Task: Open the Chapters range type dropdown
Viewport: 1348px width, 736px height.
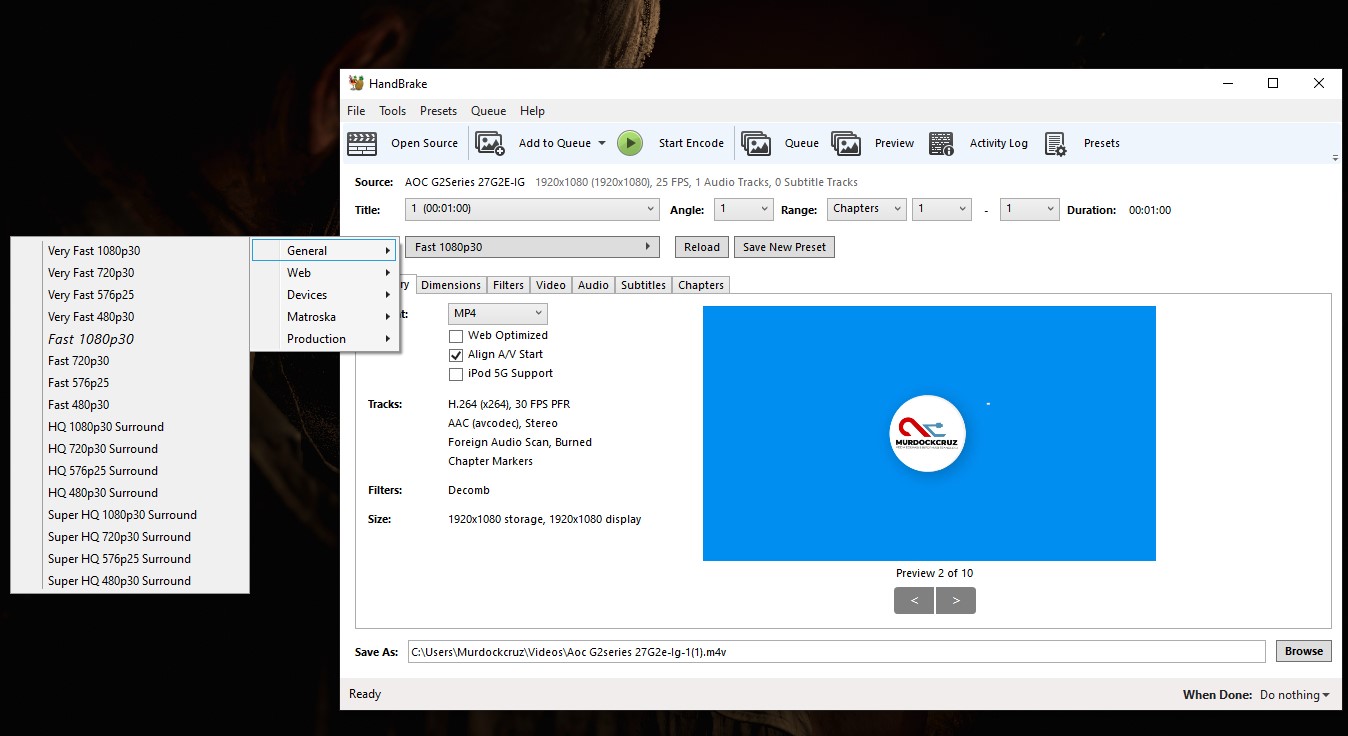Action: point(866,209)
